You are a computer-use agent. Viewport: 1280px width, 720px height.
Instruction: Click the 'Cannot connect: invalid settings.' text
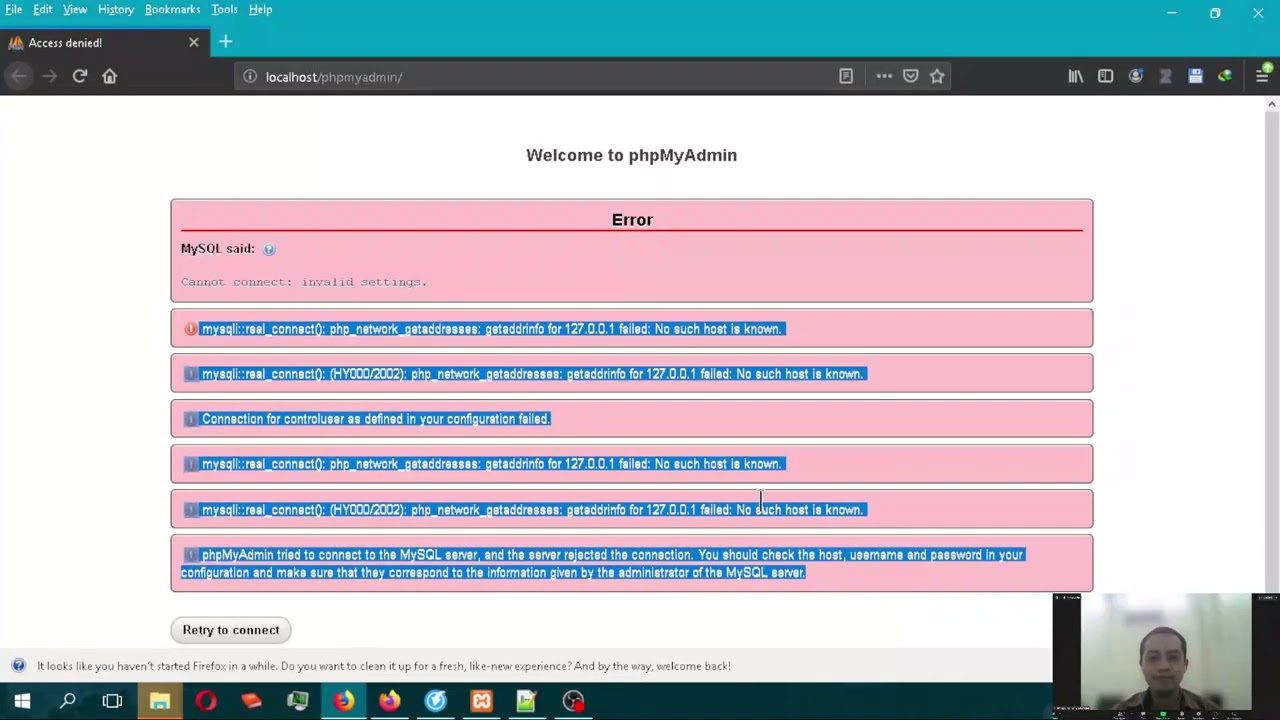click(304, 282)
